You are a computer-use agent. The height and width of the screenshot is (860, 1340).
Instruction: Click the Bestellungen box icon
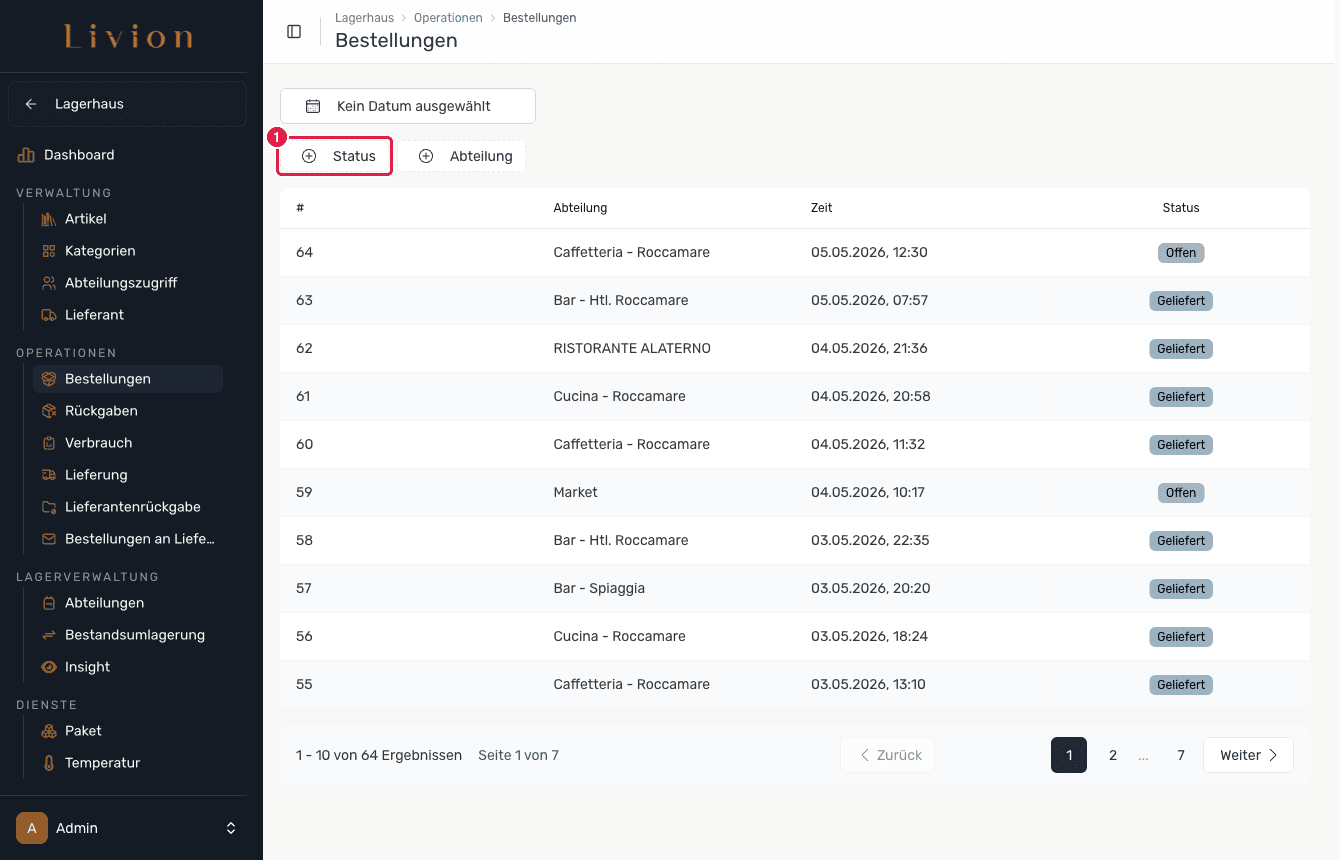49,379
